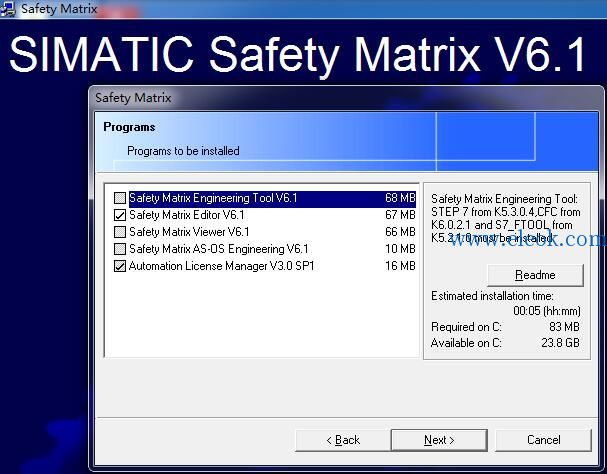This screenshot has height=474, width=607.
Task: Select the Safety Matrix AS-OS Engineering V6.1 label
Action: tap(219, 249)
